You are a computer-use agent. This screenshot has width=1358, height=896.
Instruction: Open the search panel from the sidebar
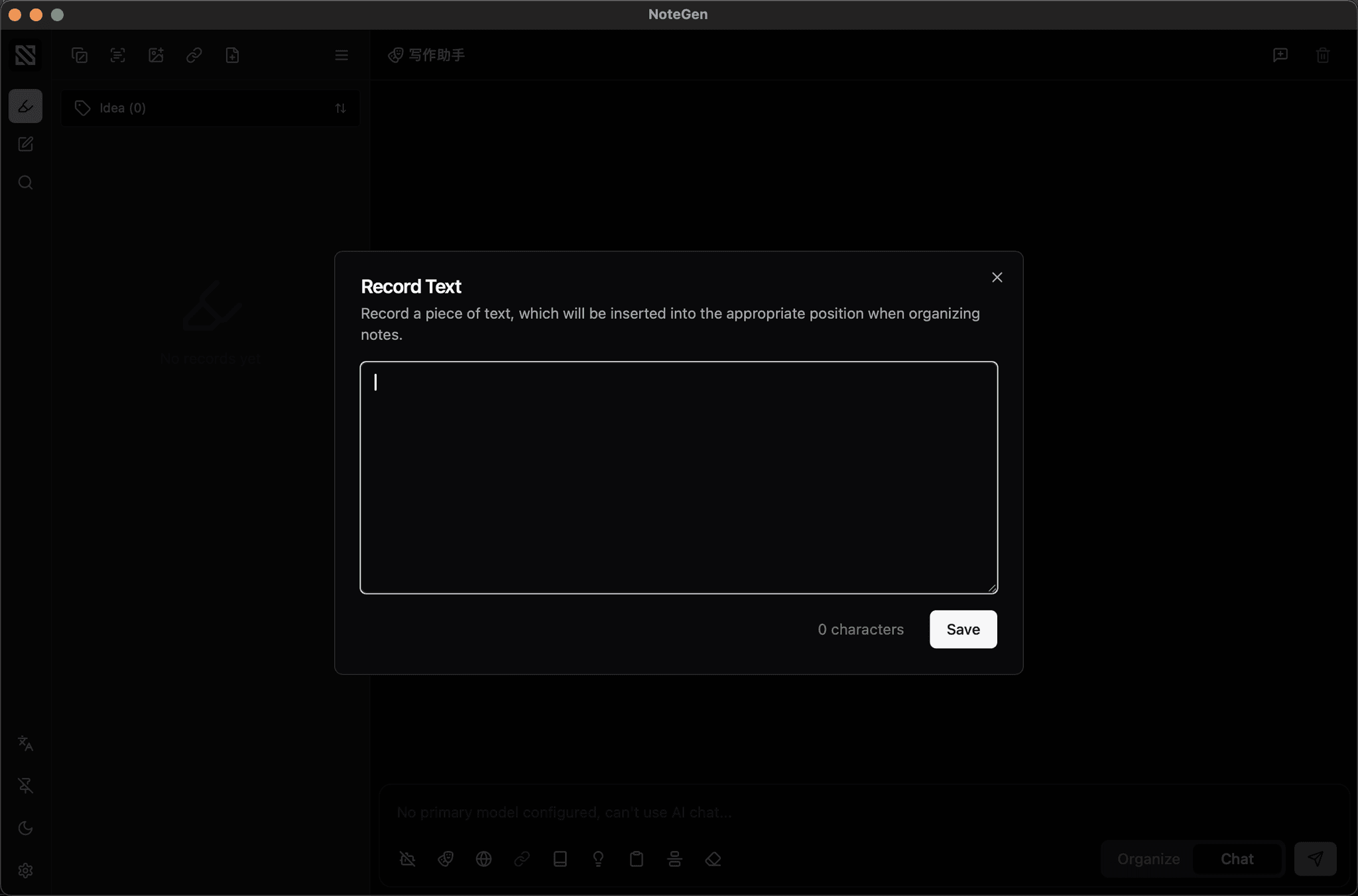(25, 182)
